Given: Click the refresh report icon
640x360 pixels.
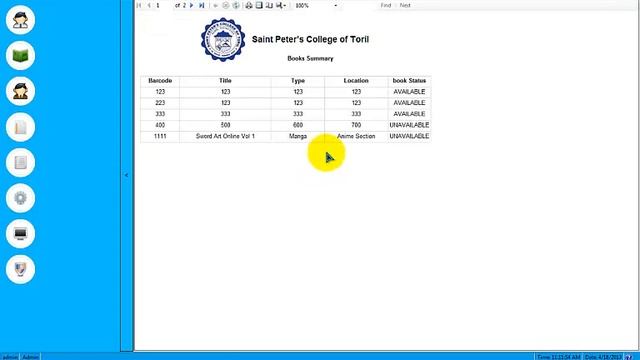Looking at the screenshot, I should click(x=236, y=5).
